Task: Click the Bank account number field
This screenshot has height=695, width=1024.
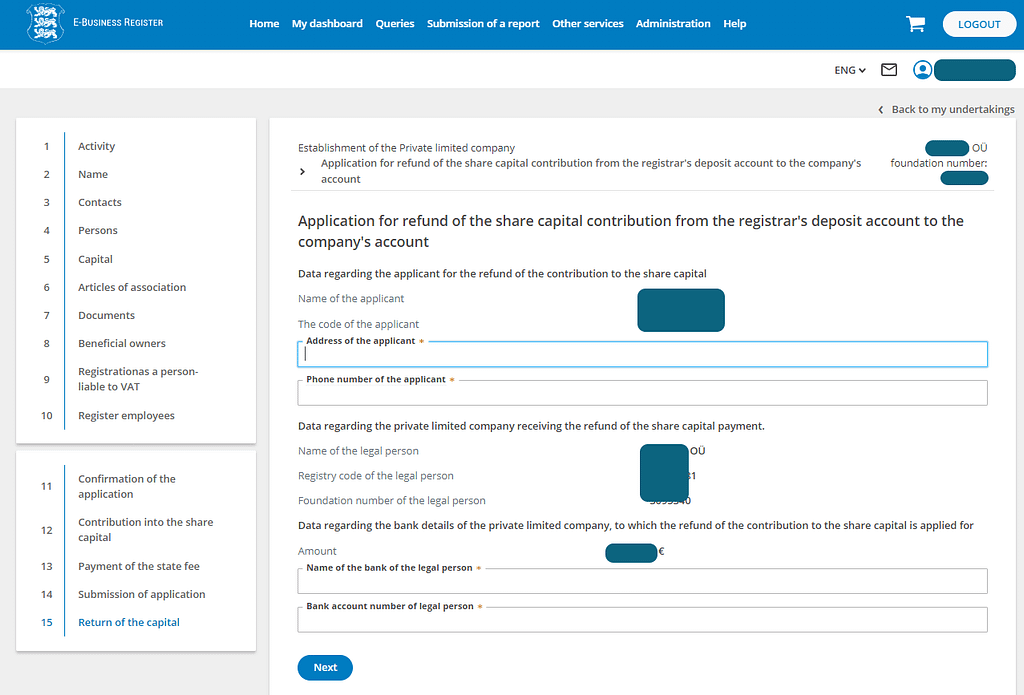Action: pos(642,620)
